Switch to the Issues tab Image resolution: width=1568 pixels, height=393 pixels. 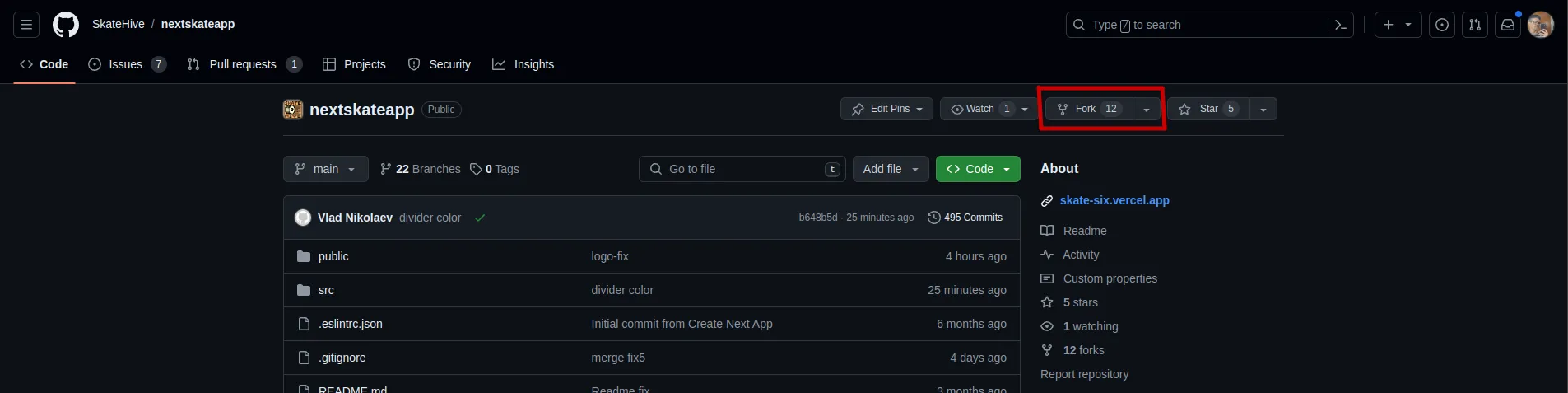coord(126,64)
